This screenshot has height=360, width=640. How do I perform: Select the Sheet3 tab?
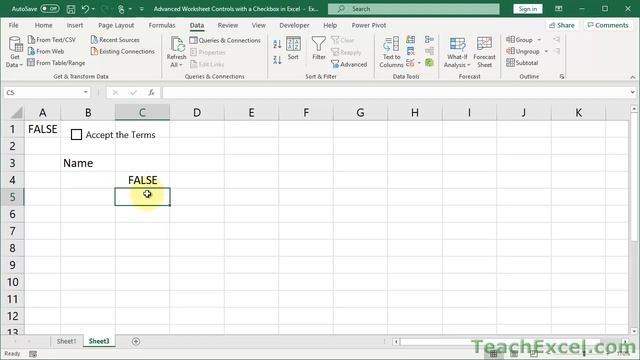click(99, 341)
